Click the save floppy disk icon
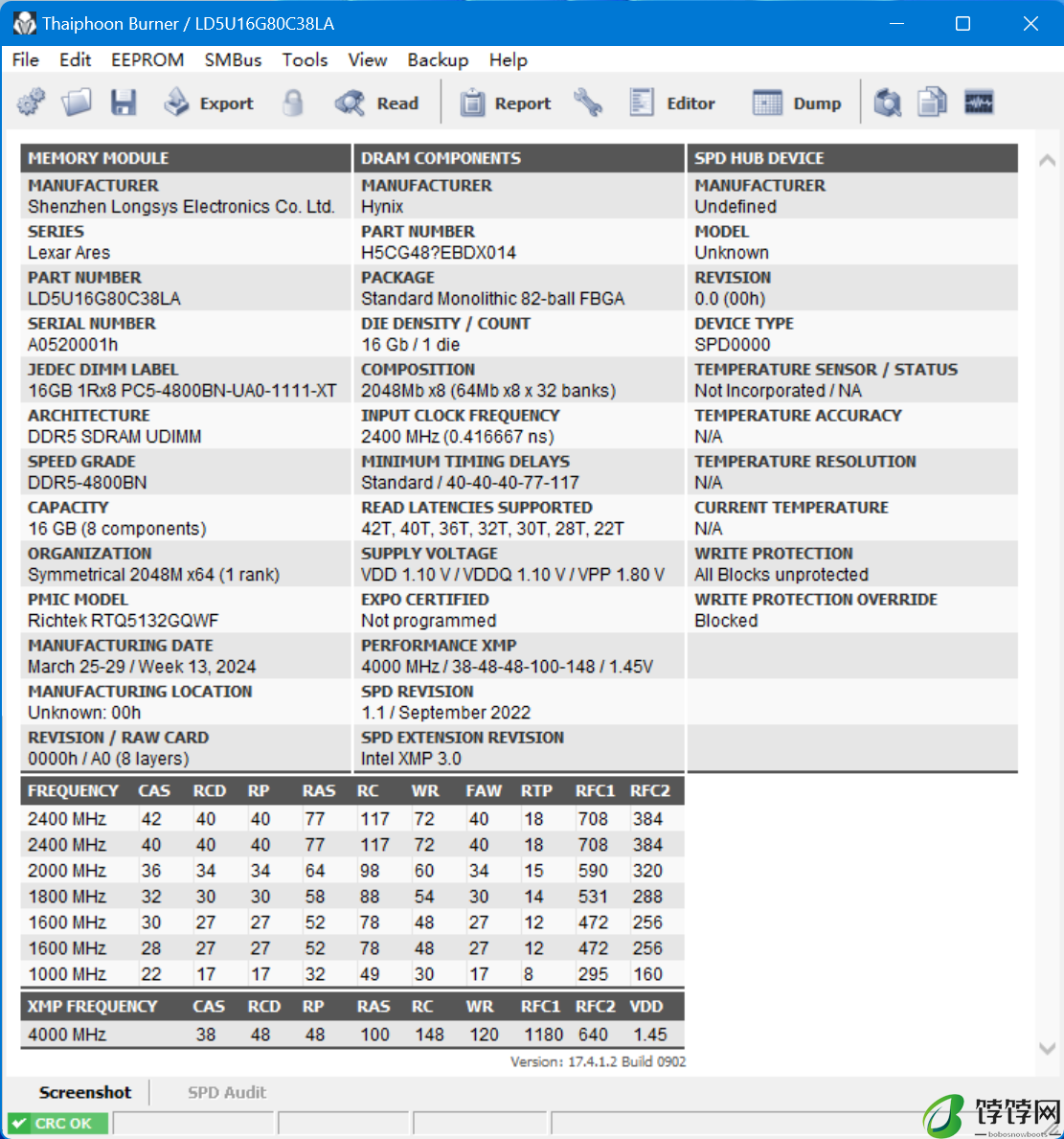This screenshot has height=1139, width=1064. tap(124, 103)
